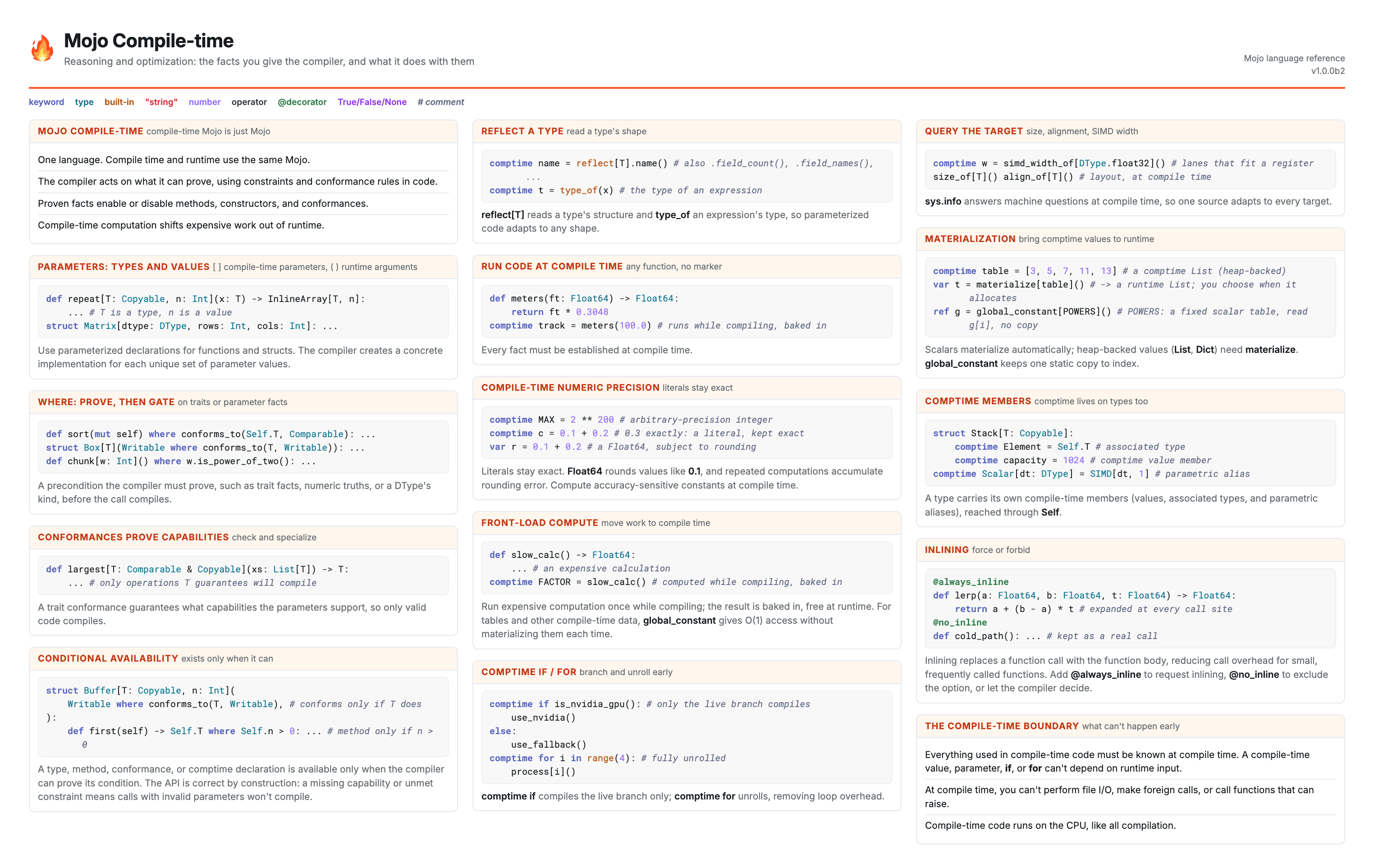The height and width of the screenshot is (868, 1374).
Task: Select the code line "def cold_path(): ..."
Action: pos(1045,636)
